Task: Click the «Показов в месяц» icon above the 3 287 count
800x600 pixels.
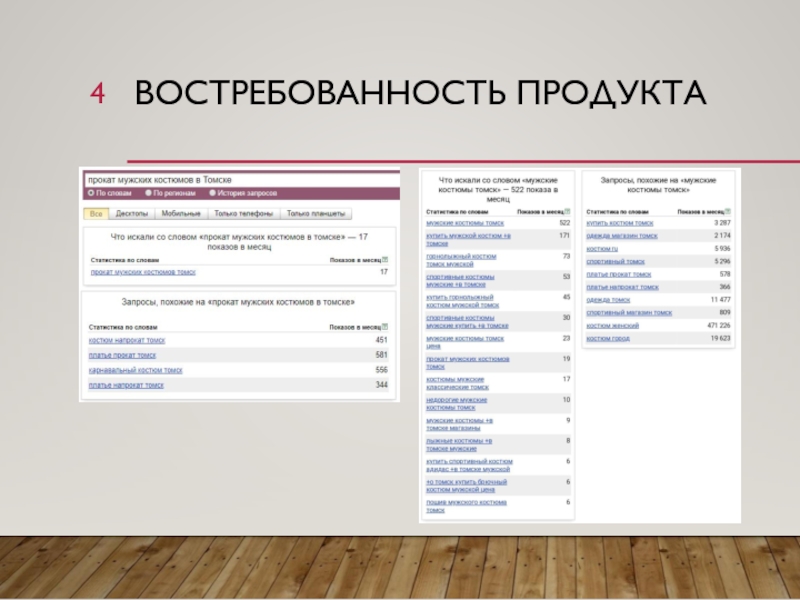Action: pyautogui.click(x=728, y=212)
